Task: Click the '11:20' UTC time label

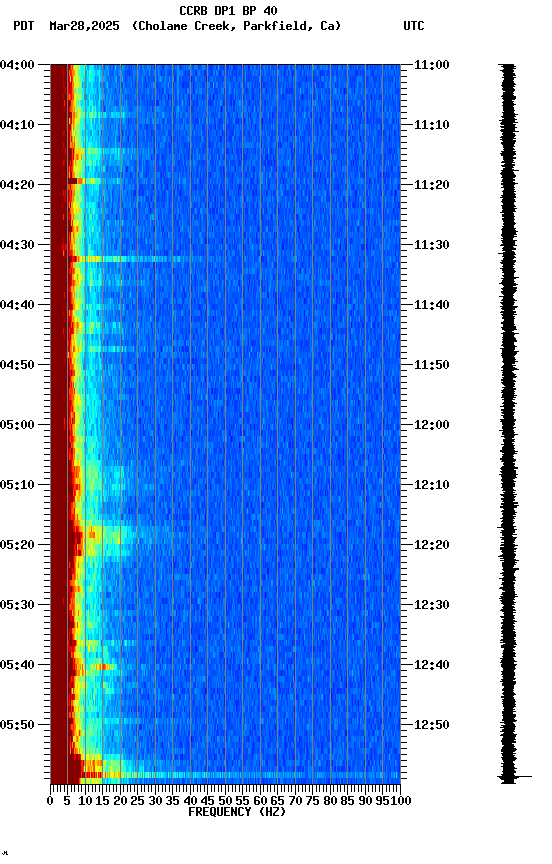Action: coord(432,185)
